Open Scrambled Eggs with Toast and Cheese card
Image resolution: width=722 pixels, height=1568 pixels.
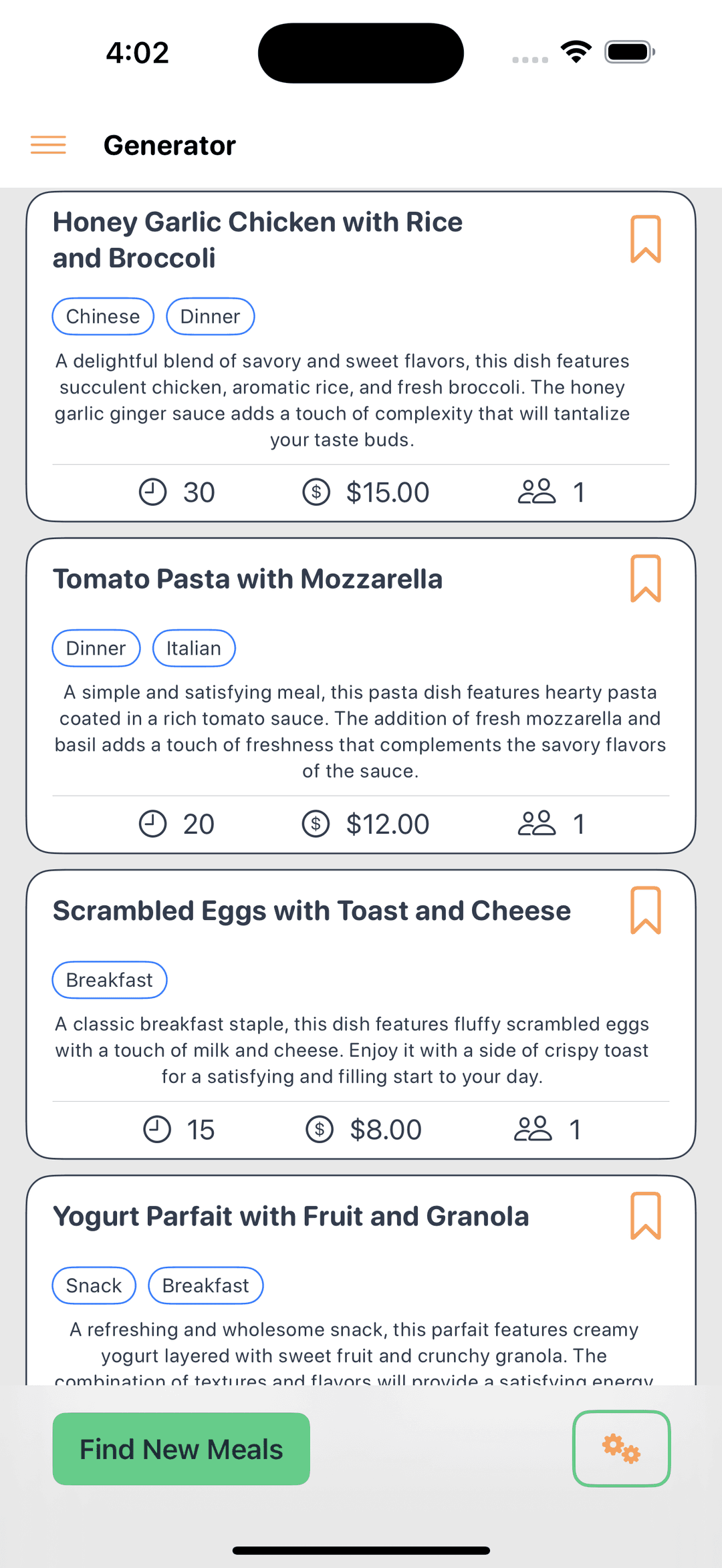[x=361, y=1014]
